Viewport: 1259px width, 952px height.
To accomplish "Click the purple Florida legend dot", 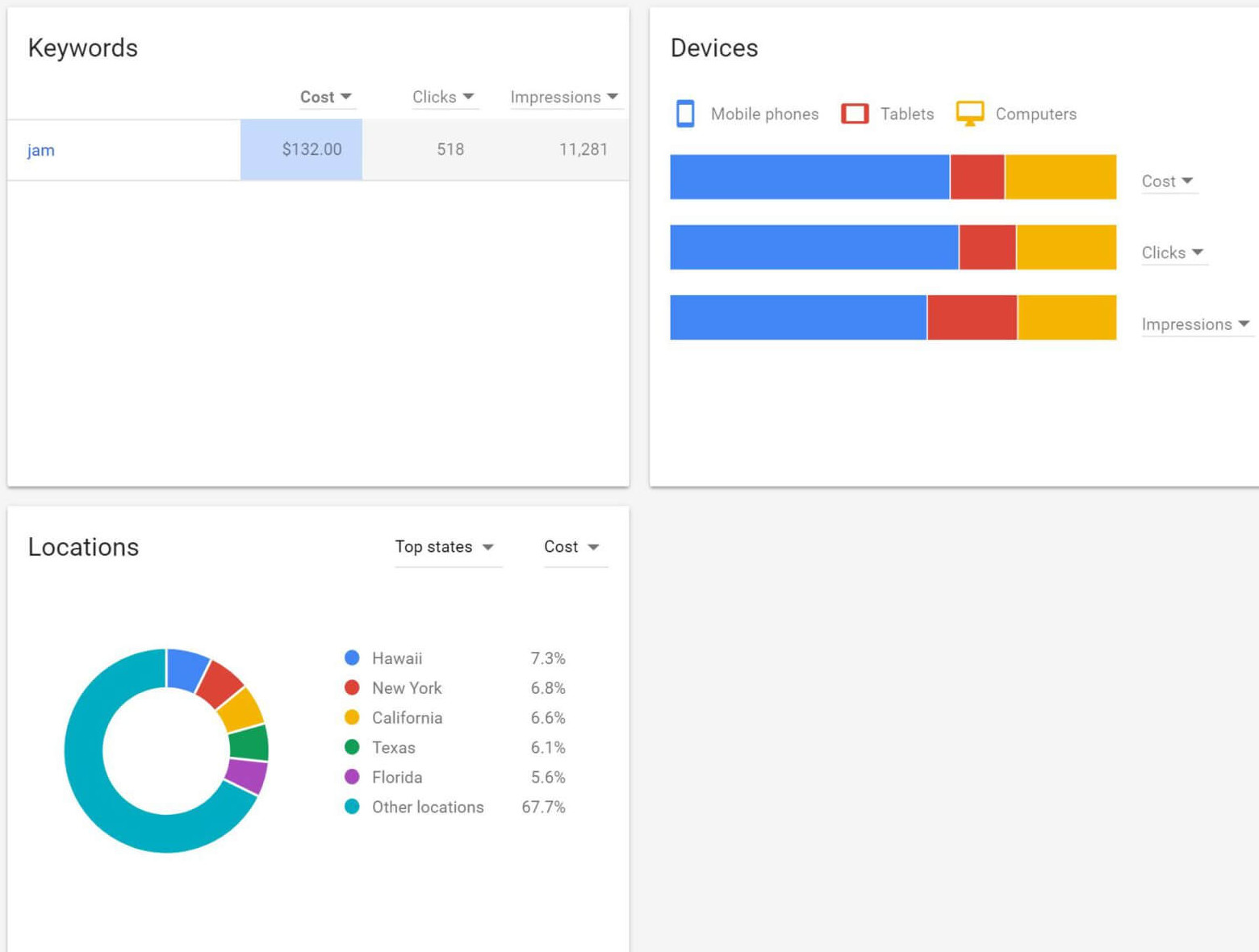I will click(x=352, y=777).
